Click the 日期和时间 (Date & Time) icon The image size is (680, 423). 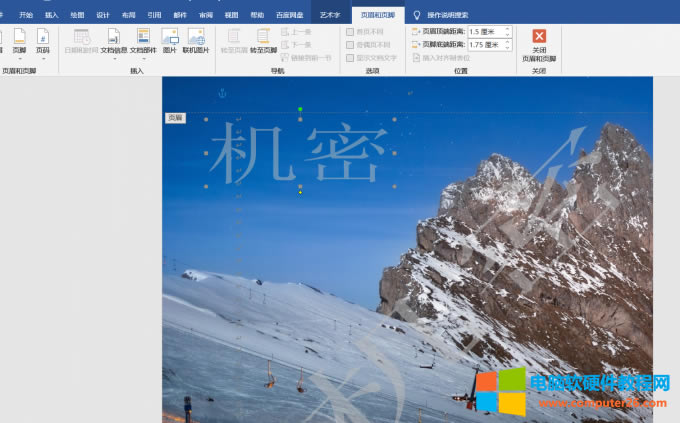(x=82, y=41)
